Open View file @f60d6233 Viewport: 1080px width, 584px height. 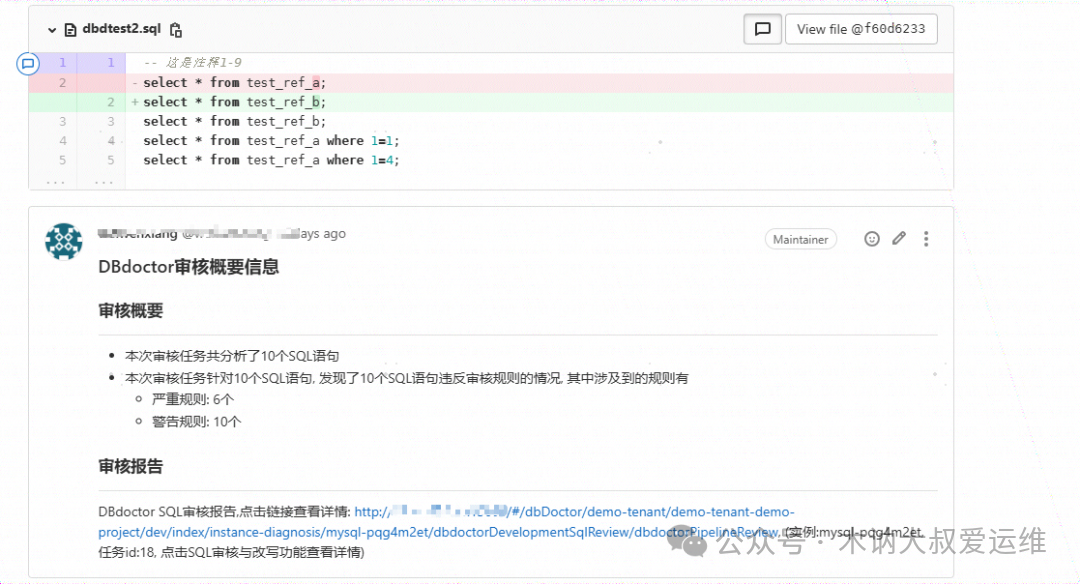click(x=861, y=29)
